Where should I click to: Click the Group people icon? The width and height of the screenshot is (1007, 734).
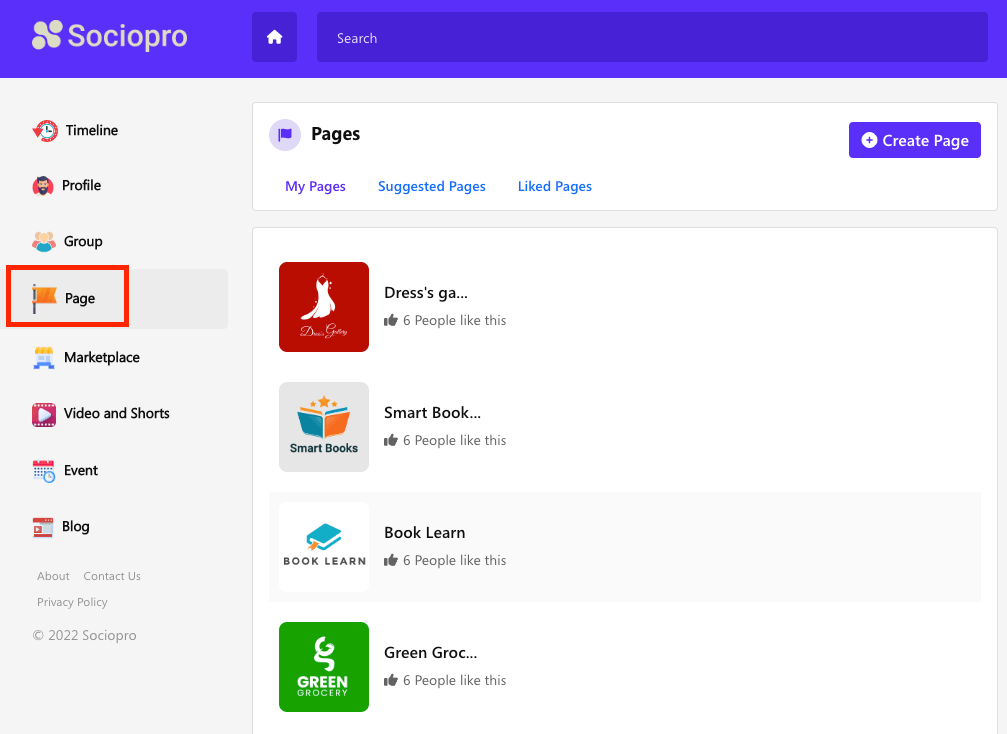tap(44, 241)
